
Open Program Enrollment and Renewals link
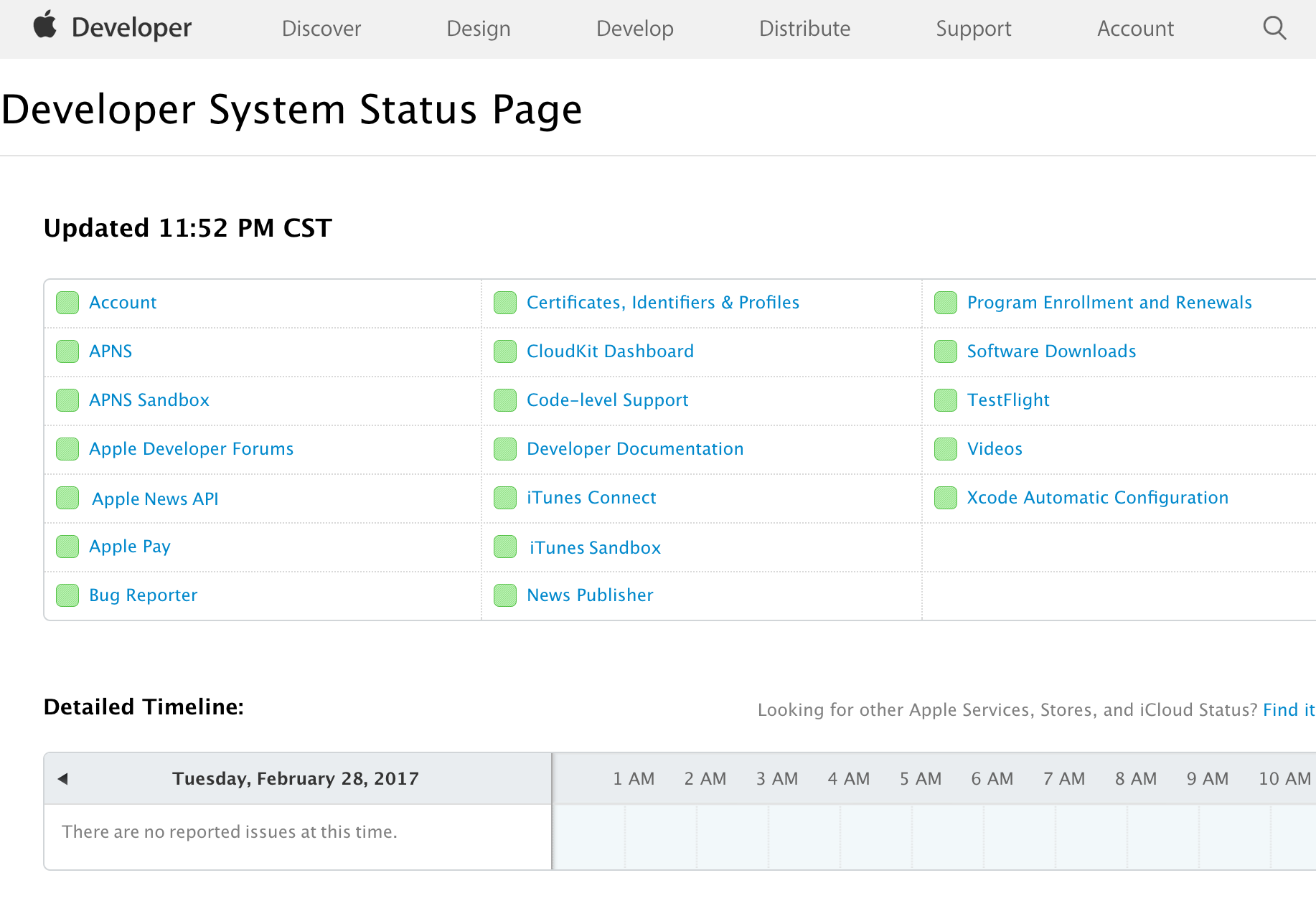(1109, 303)
